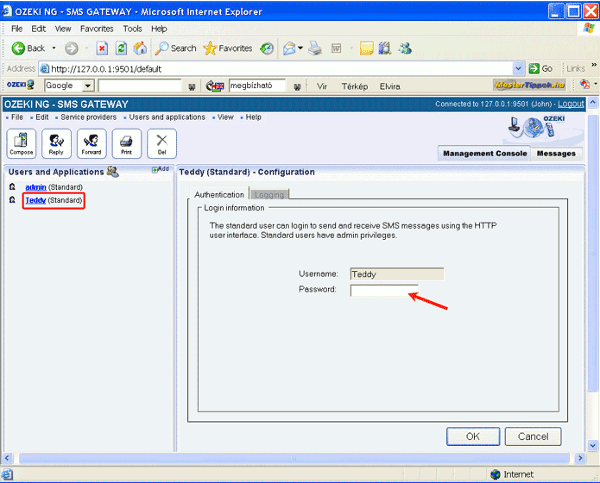Click the Research book icon
The image size is (600, 483).
(x=385, y=48)
